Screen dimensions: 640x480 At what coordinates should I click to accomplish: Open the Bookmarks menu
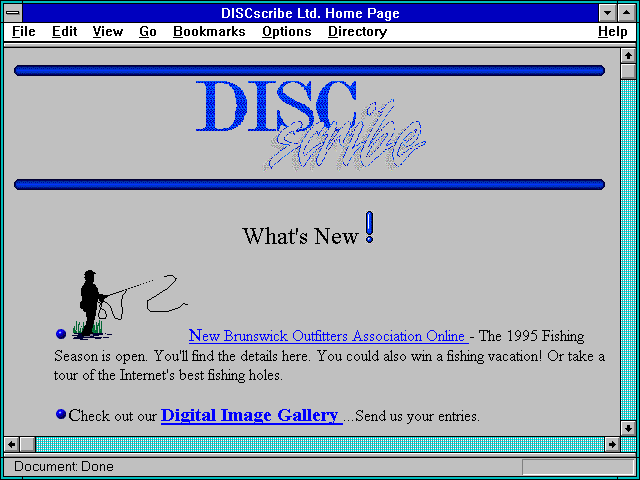pos(209,32)
